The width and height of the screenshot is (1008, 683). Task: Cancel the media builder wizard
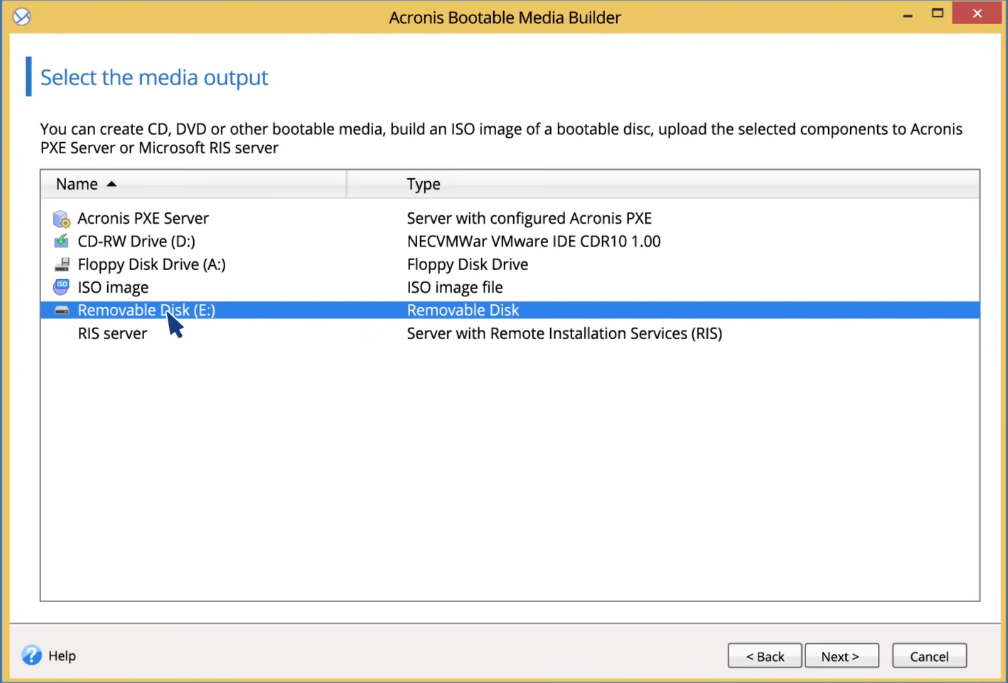tap(929, 656)
